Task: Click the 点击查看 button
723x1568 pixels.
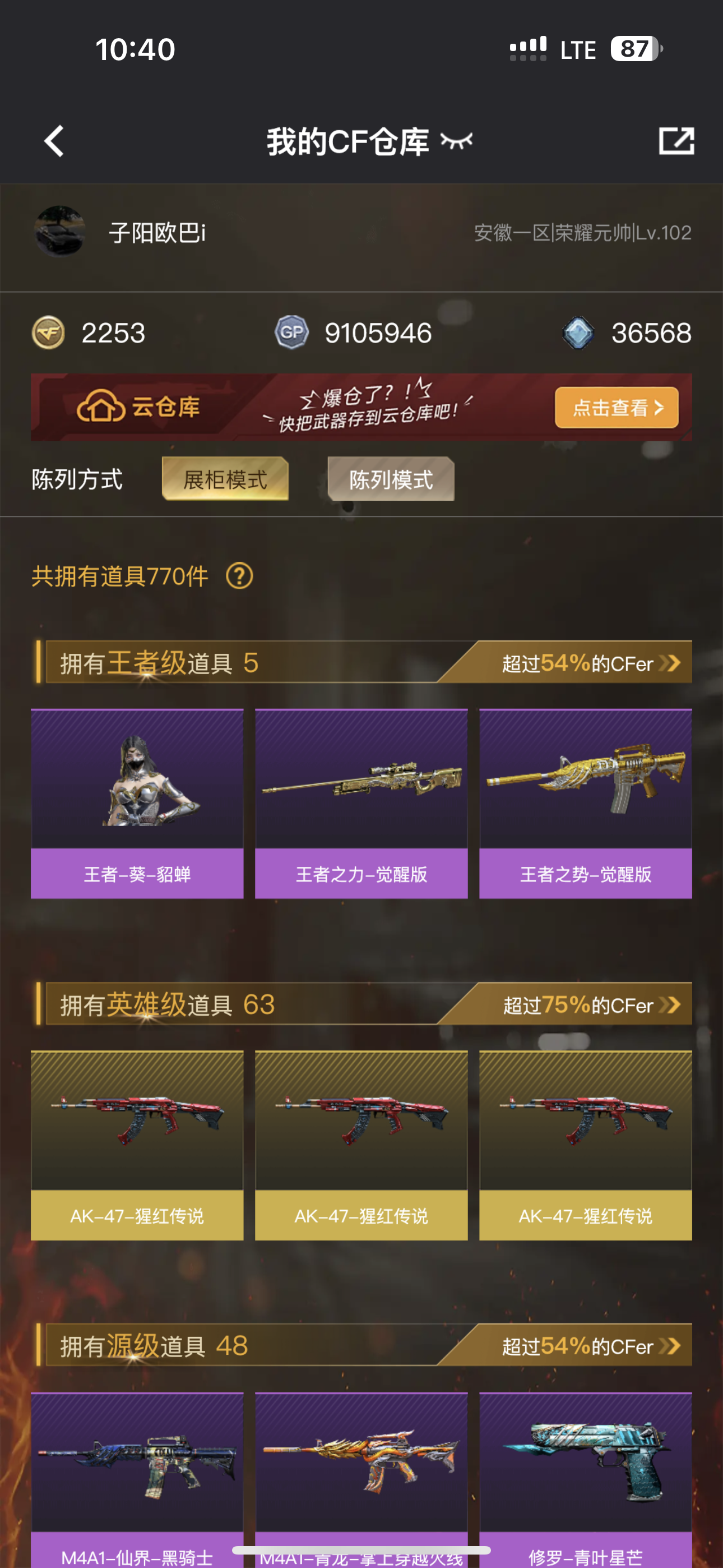Action: (x=617, y=408)
